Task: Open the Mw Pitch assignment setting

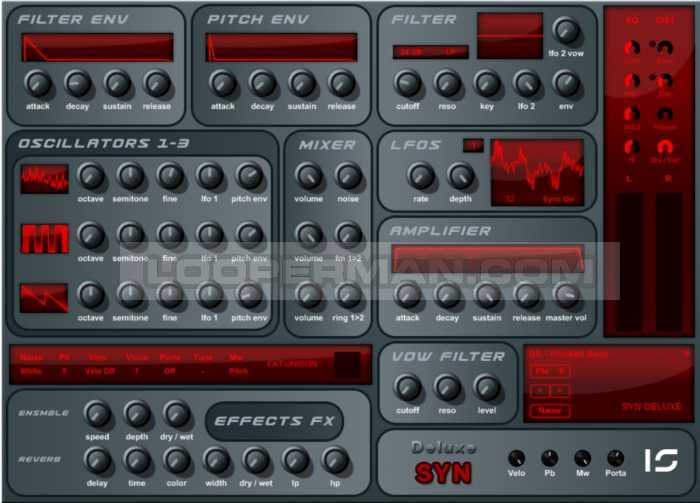Action: pyautogui.click(x=238, y=371)
